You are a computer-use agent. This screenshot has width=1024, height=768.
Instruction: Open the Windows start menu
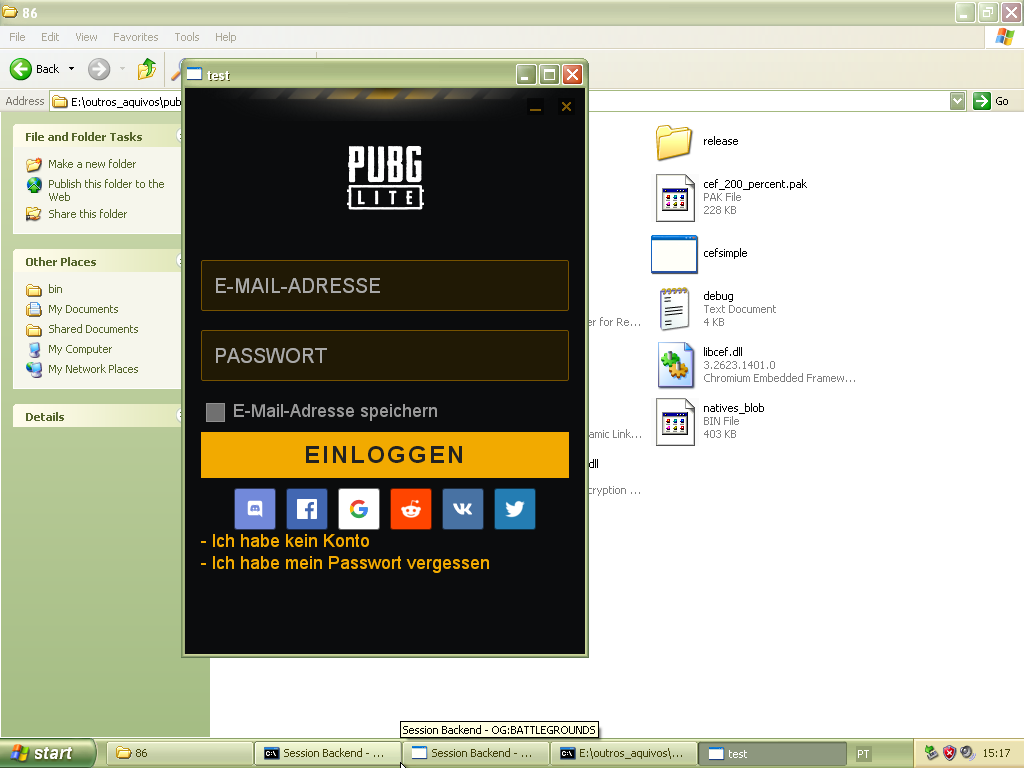48,754
